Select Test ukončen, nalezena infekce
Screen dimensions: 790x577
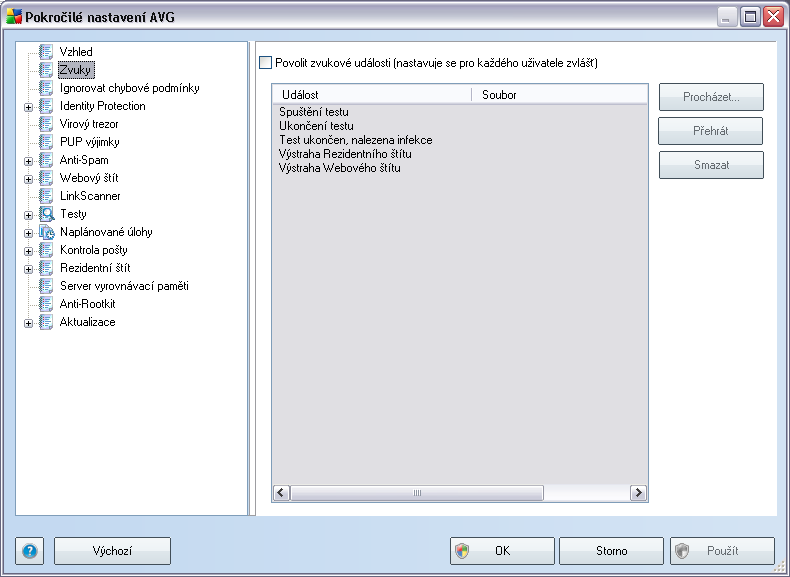[355, 140]
